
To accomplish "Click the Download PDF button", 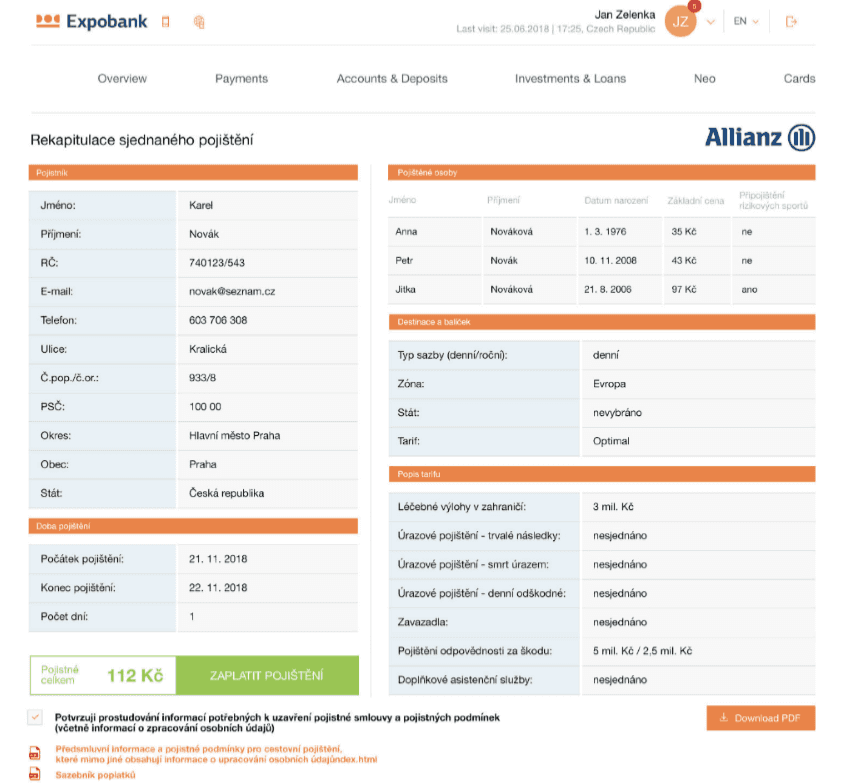I will (x=761, y=718).
